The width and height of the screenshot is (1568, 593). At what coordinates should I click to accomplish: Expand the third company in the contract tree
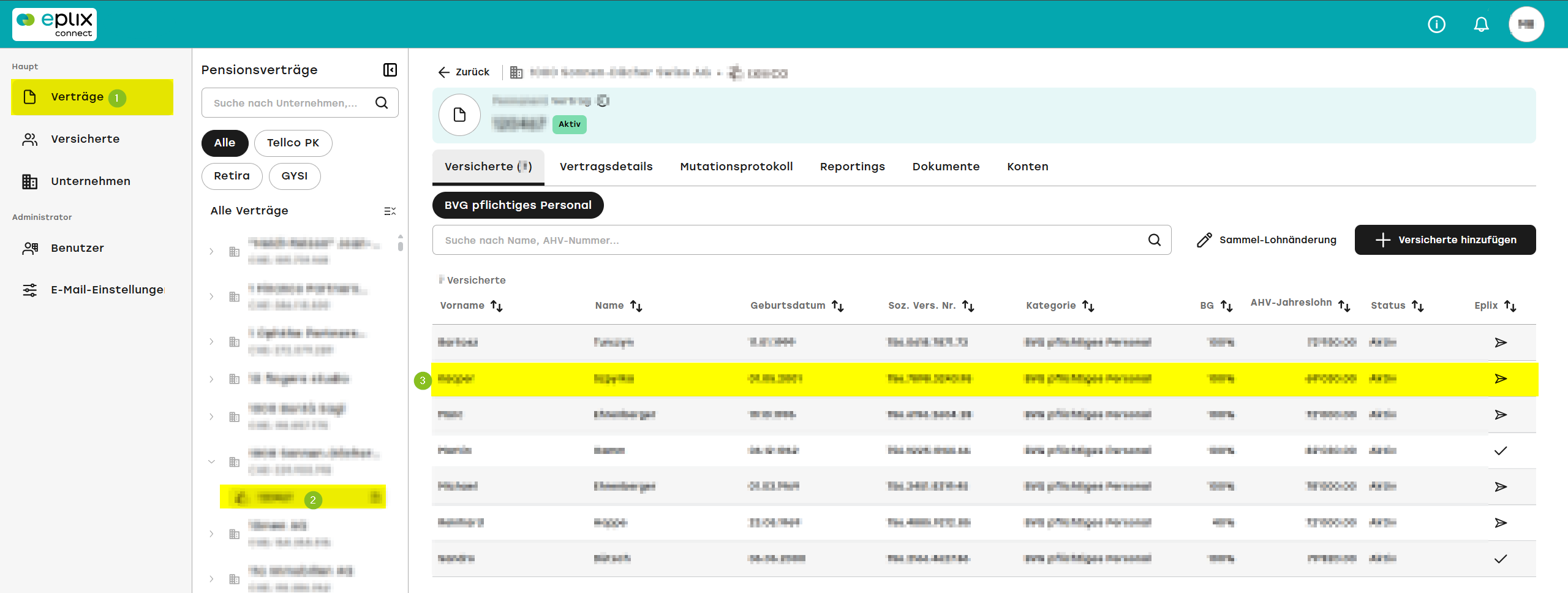[x=211, y=341]
